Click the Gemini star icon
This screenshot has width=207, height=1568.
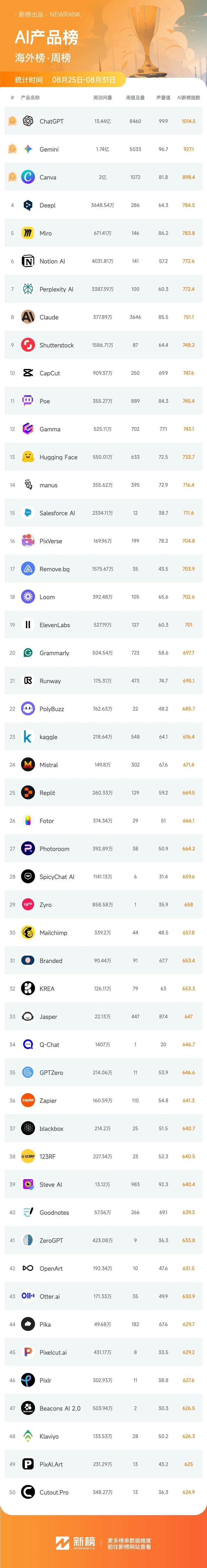coord(28,149)
